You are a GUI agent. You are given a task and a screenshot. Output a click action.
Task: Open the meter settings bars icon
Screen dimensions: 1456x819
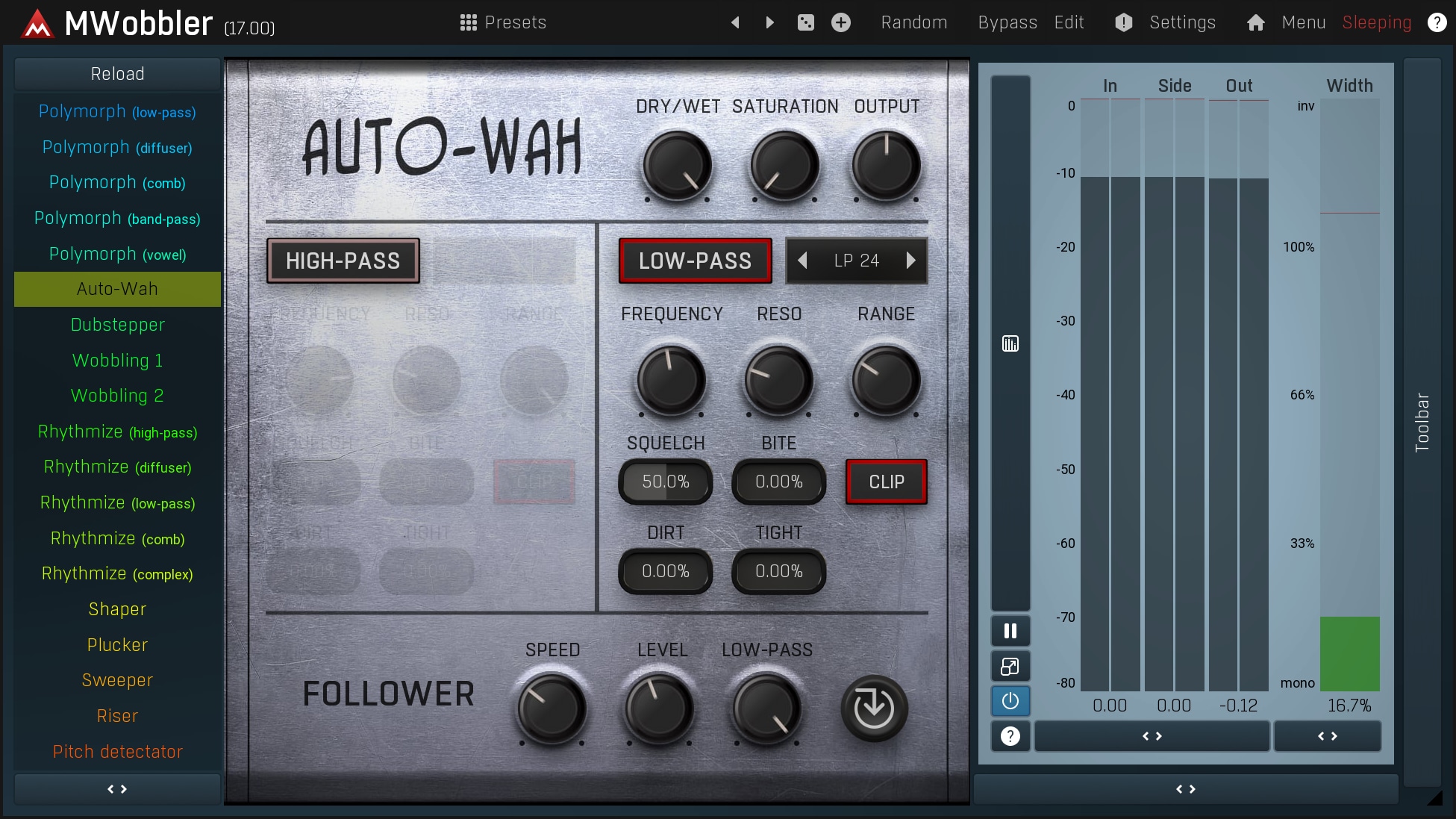1010,343
